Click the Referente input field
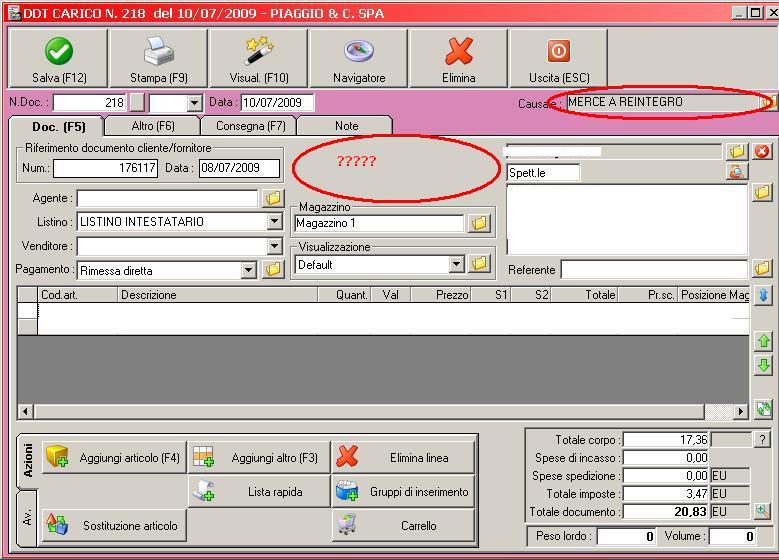The image size is (779, 560). tap(654, 270)
